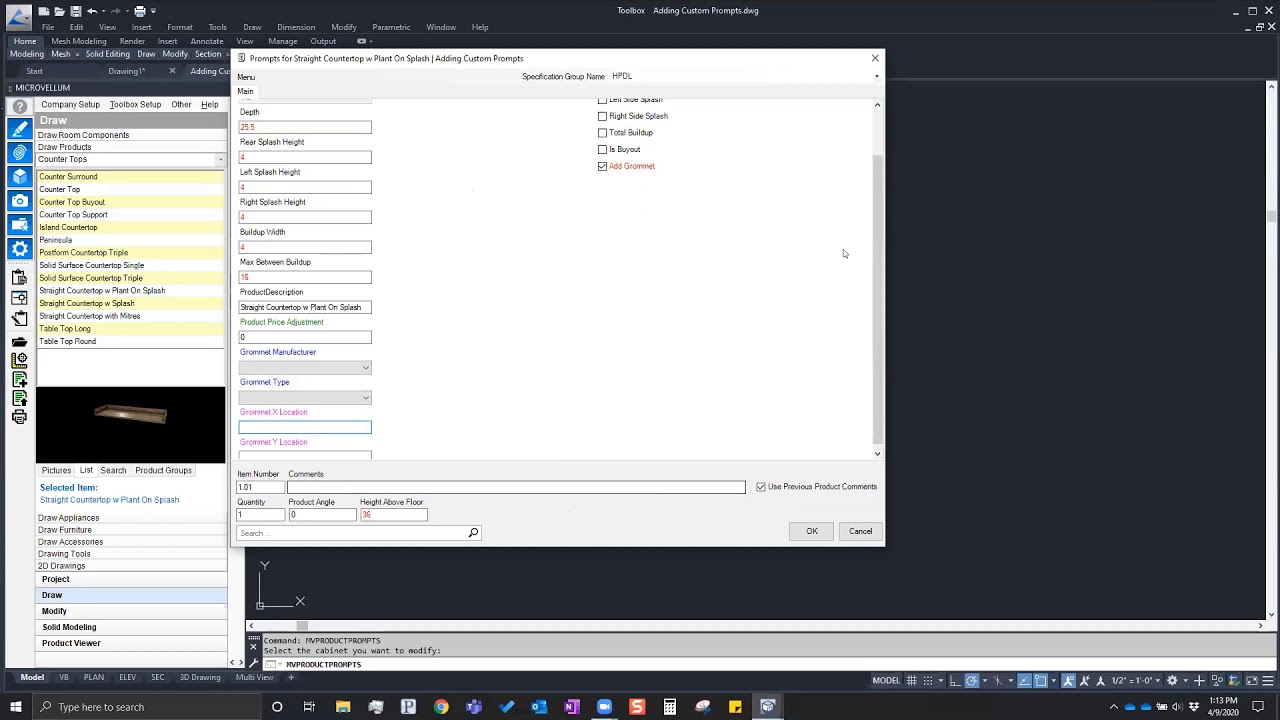Click the Open folder icon in quick access

pyautogui.click(x=59, y=11)
